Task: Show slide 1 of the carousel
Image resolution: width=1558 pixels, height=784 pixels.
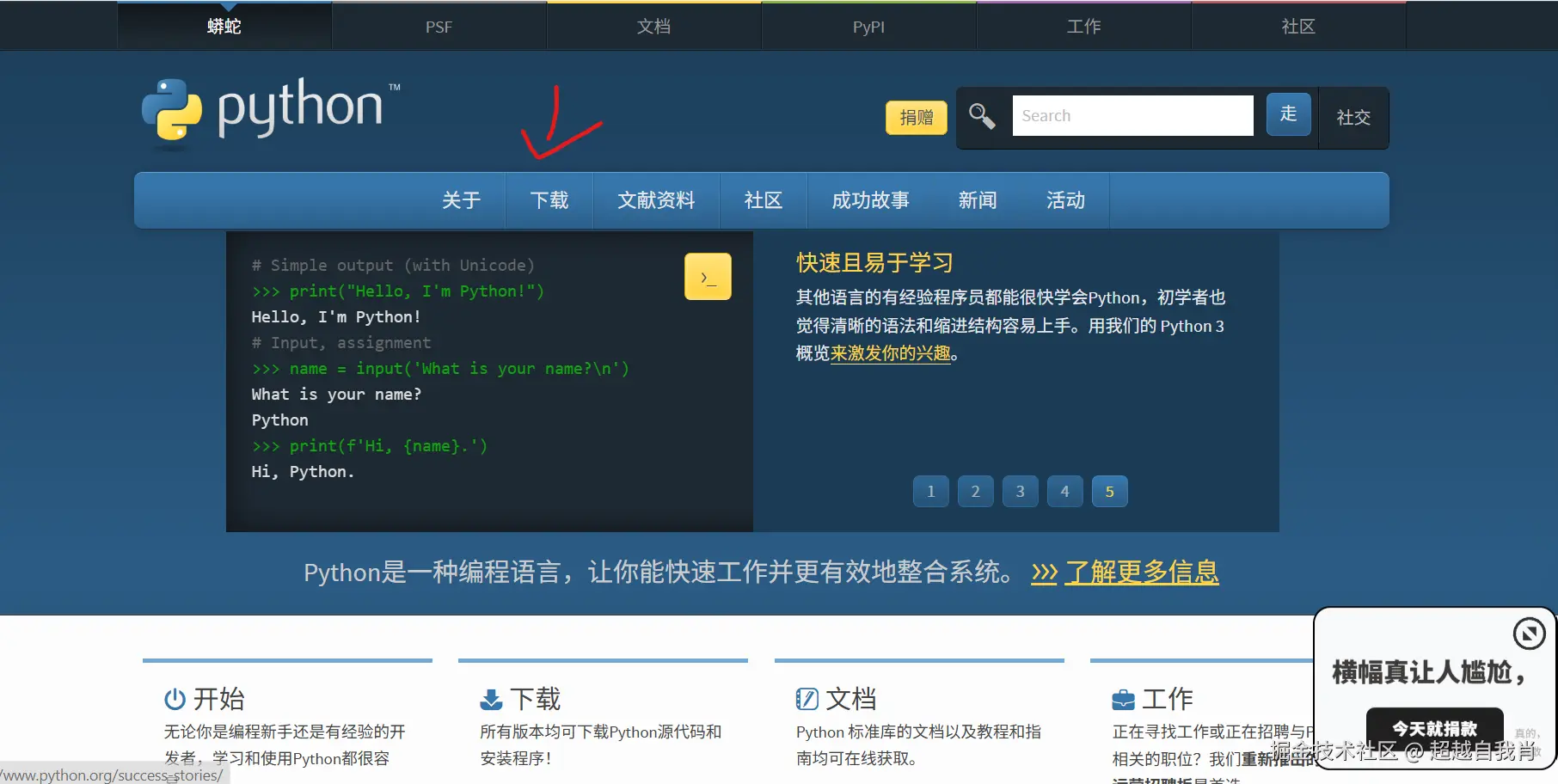Action: coord(931,492)
